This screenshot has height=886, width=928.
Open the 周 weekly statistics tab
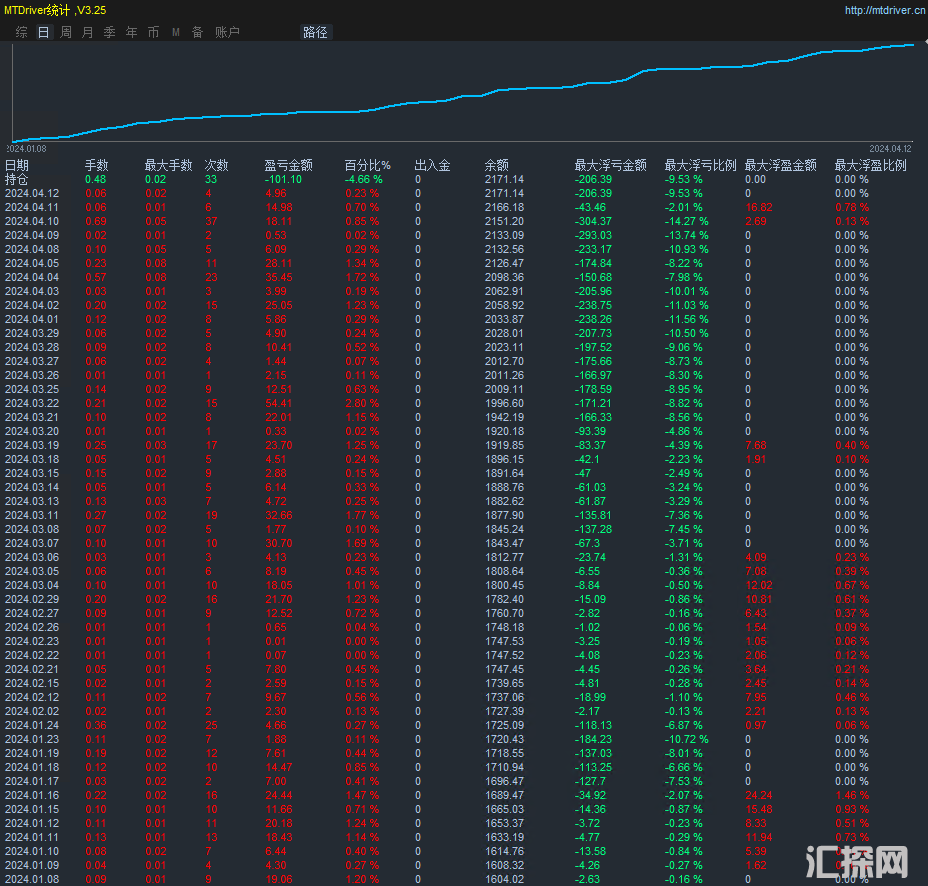66,32
